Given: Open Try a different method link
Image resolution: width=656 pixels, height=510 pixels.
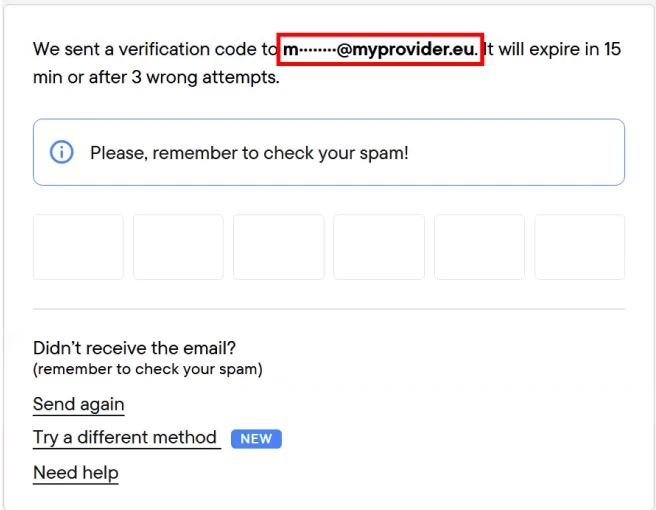Looking at the screenshot, I should pyautogui.click(x=125, y=438).
